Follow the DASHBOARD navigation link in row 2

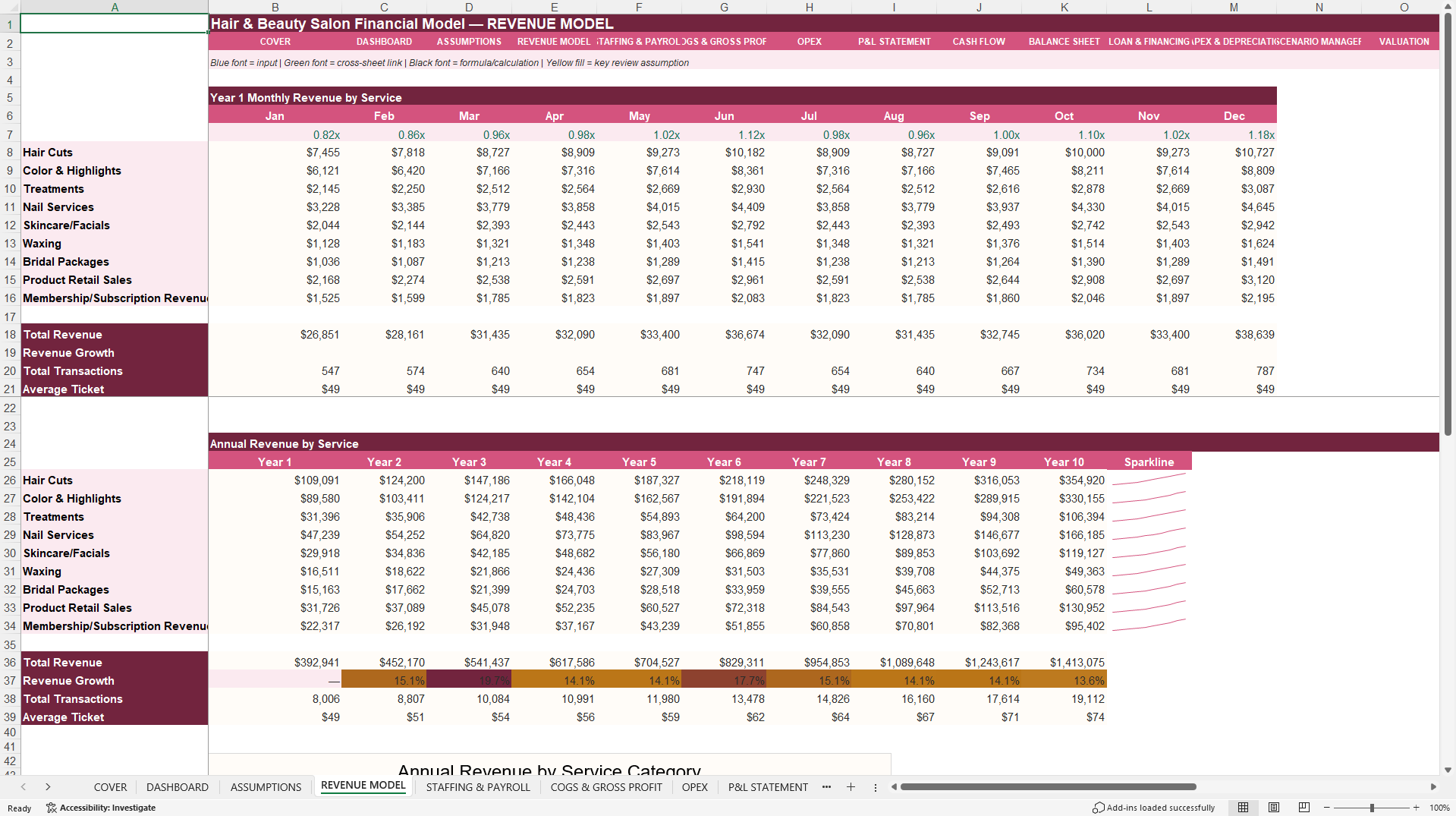[x=384, y=42]
